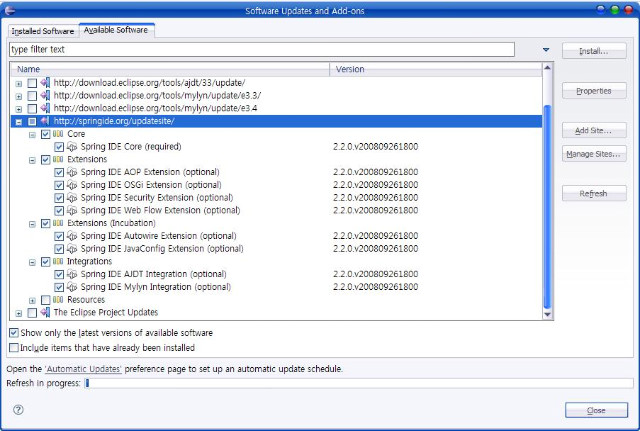Uncheck Spring IDE Mylyn Integration checkbox
The width and height of the screenshot is (640, 431).
pos(59,287)
